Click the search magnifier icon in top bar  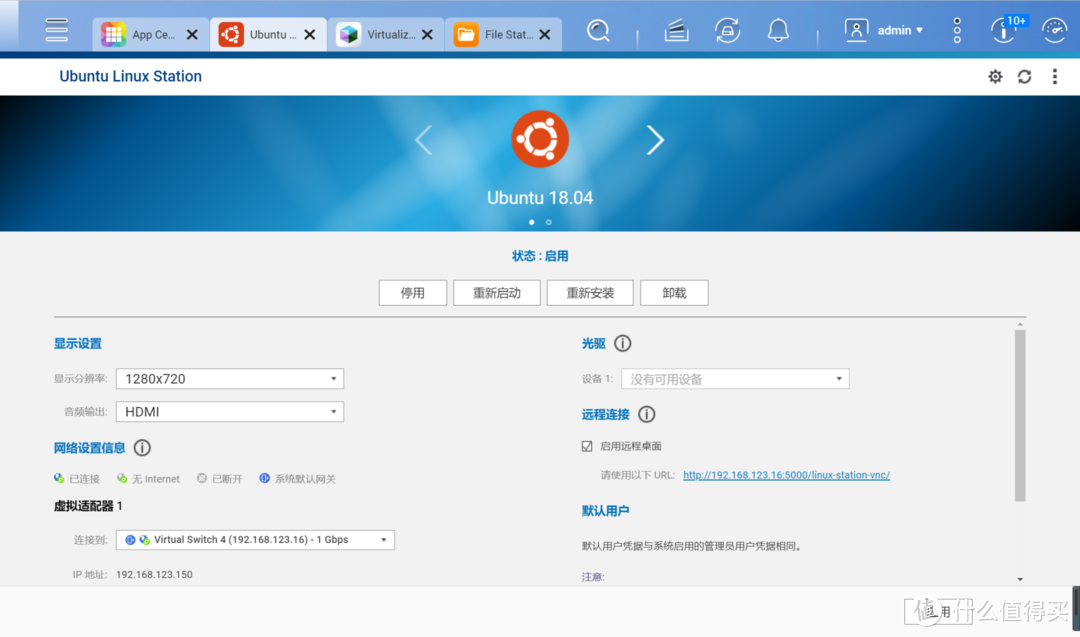click(598, 31)
